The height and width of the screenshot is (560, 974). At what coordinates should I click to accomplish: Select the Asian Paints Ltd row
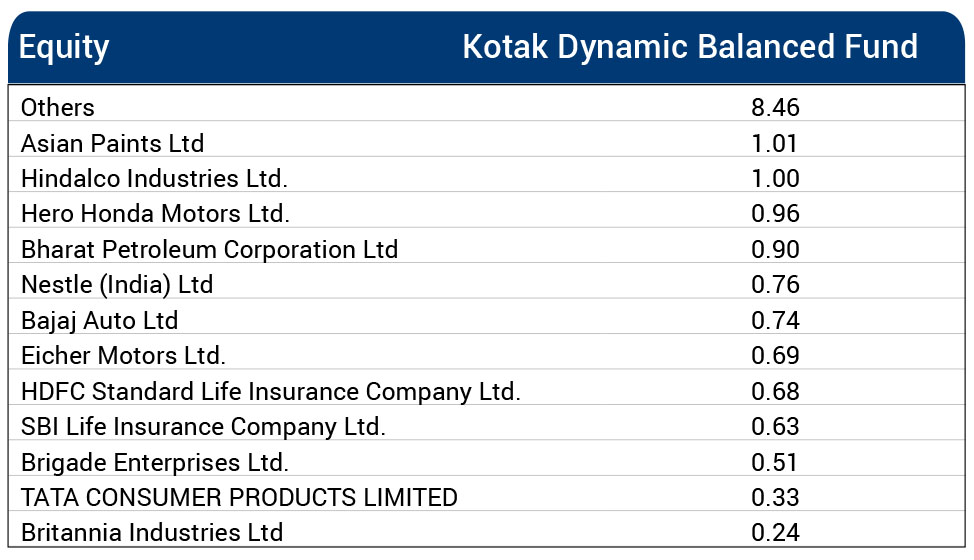[112, 143]
